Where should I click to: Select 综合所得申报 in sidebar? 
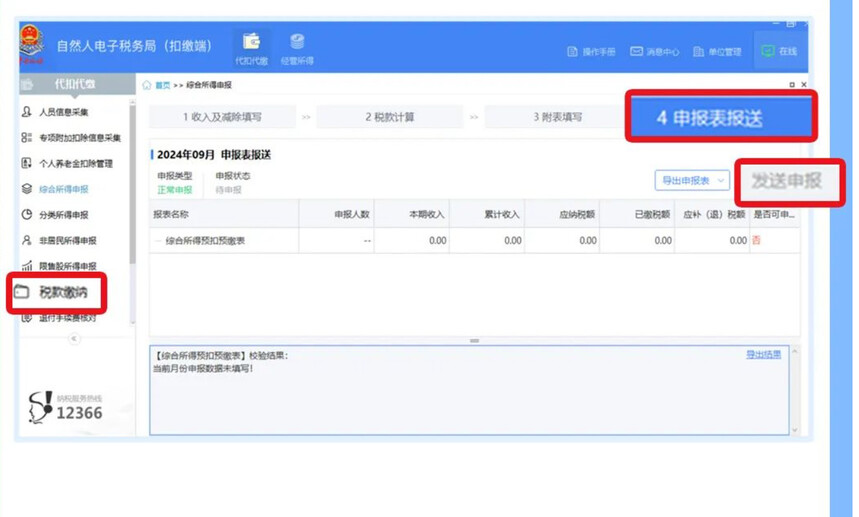coord(55,189)
